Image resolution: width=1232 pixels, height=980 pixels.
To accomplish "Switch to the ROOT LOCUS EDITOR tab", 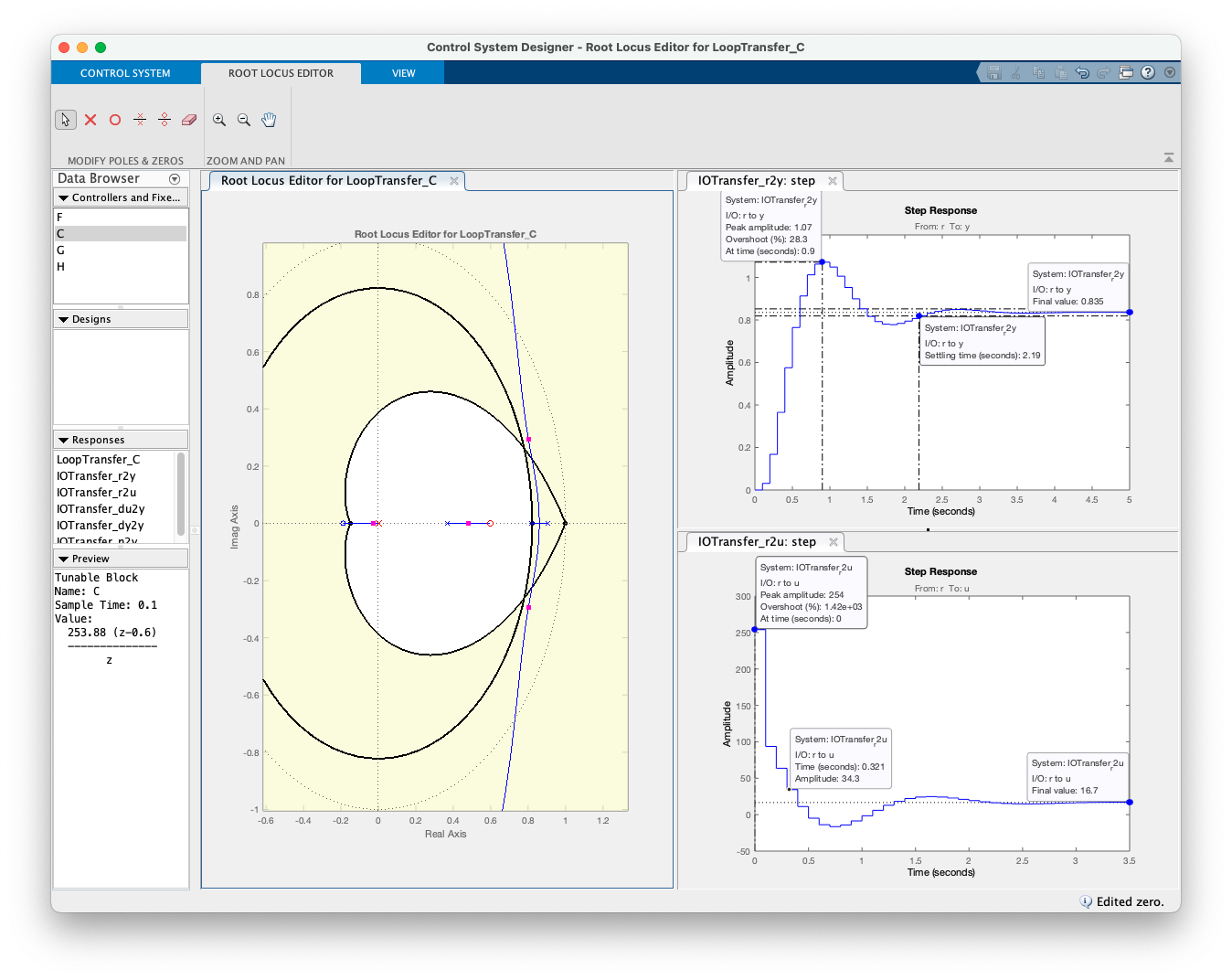I will (x=281, y=73).
